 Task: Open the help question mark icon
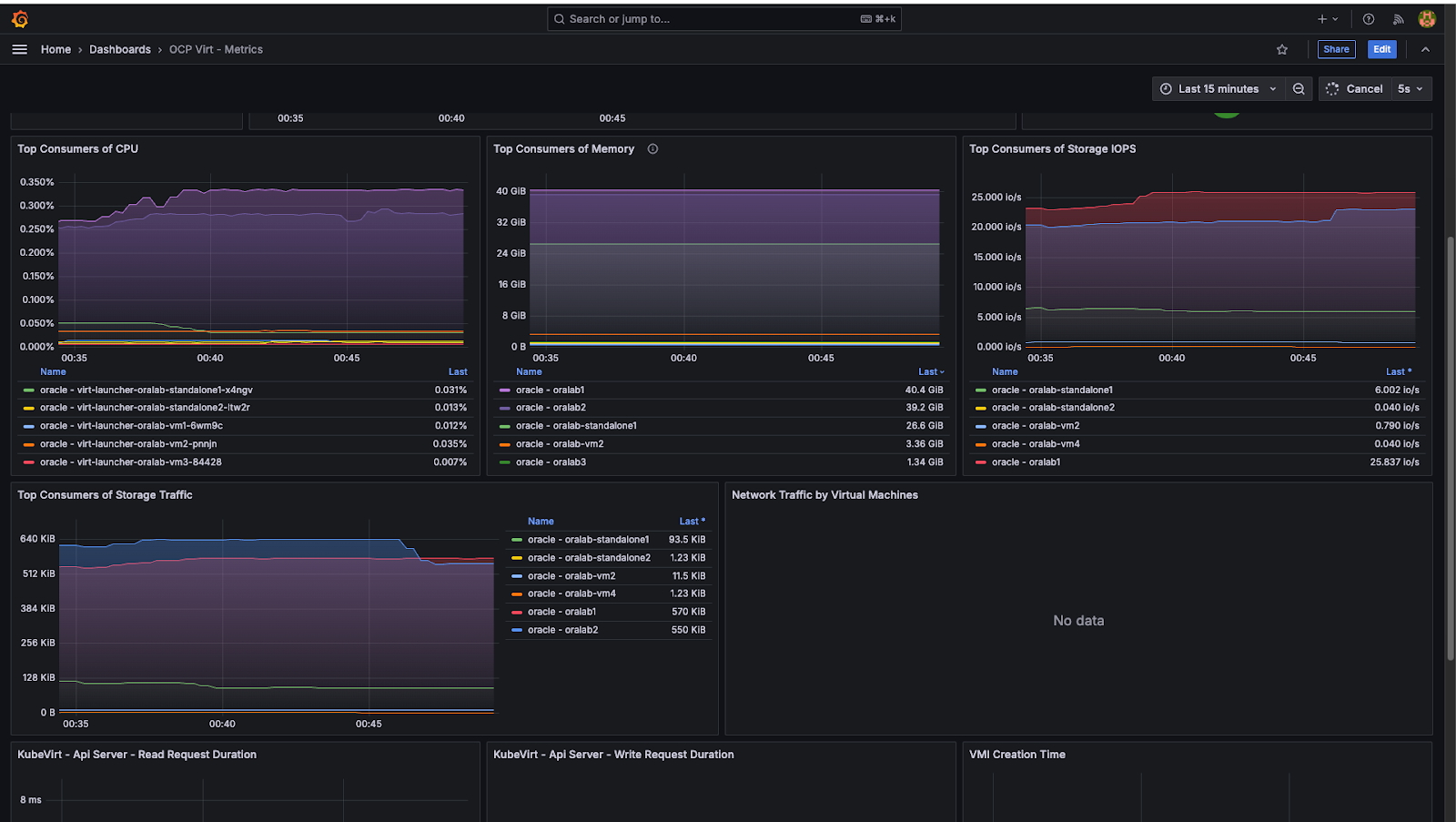(x=1369, y=19)
